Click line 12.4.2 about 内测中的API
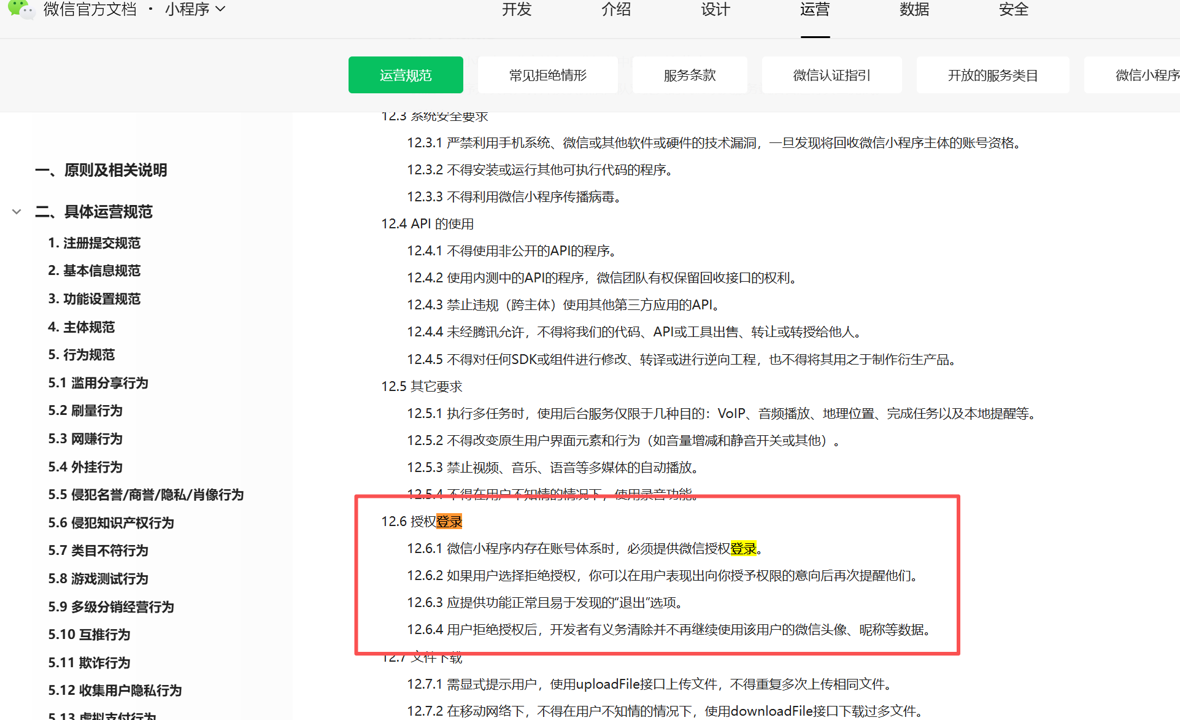Screen dimensions: 1180x720 pos(602,278)
